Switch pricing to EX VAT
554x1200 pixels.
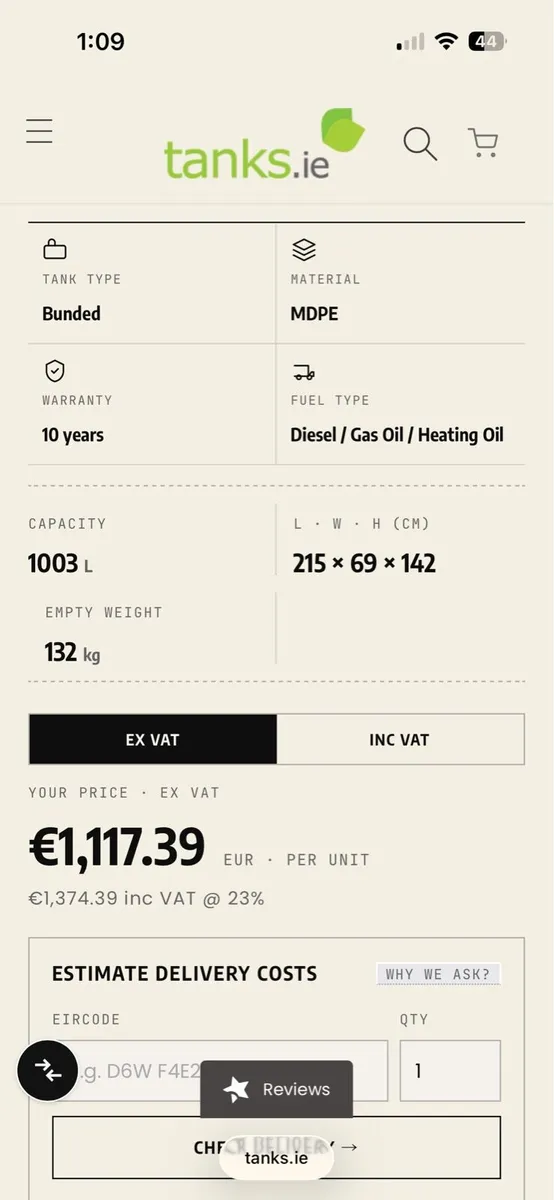click(152, 740)
